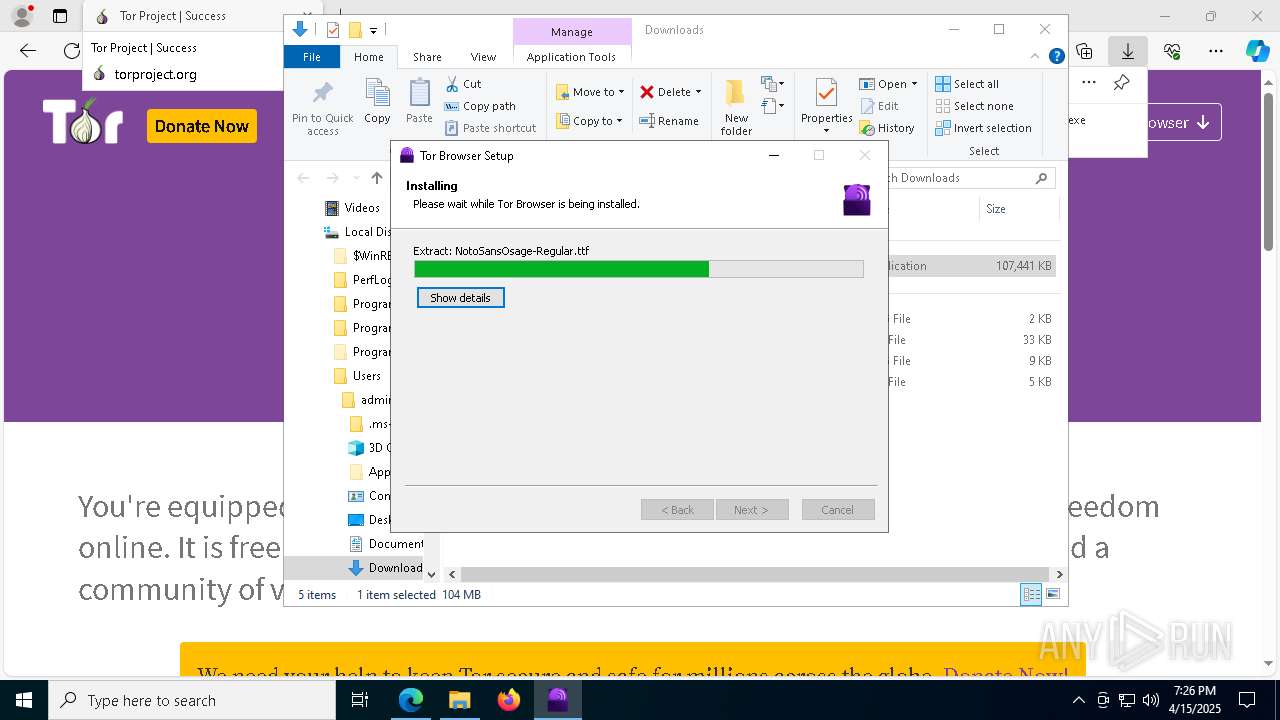Image resolution: width=1280 pixels, height=720 pixels.
Task: Click the Tor Browser Setup logo icon
Action: tap(856, 199)
